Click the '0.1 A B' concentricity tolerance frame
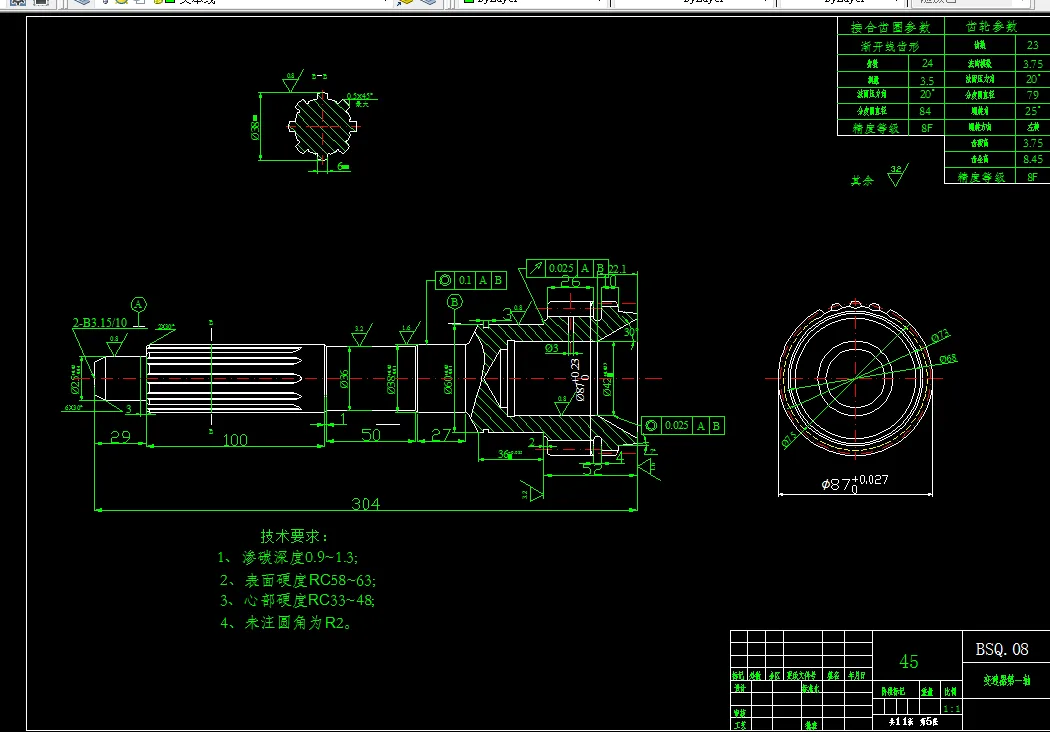Viewport: 1050px width, 732px height. [x=471, y=281]
